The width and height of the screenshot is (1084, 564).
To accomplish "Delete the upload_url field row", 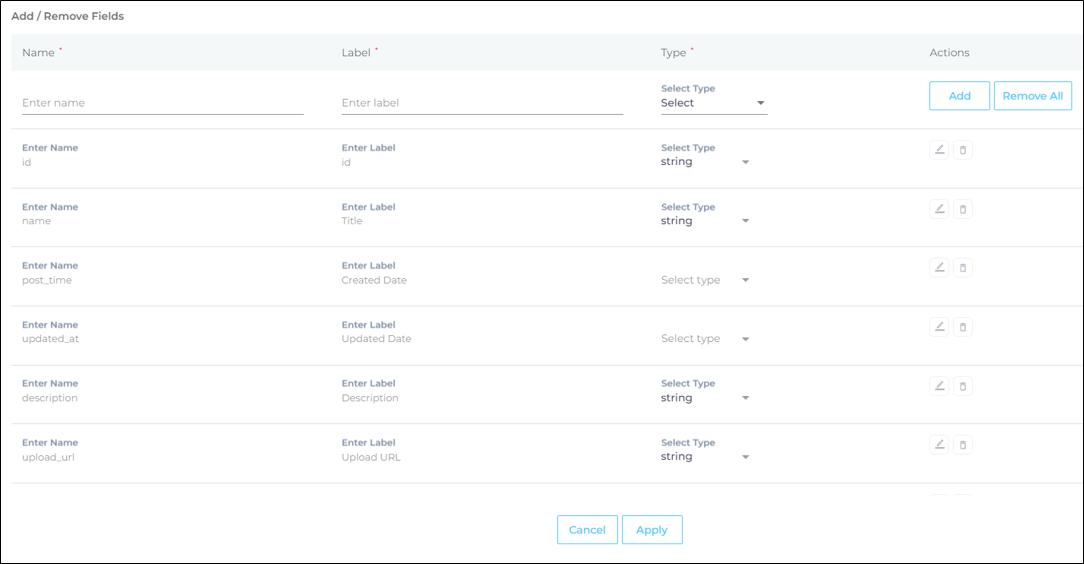I will pos(963,445).
